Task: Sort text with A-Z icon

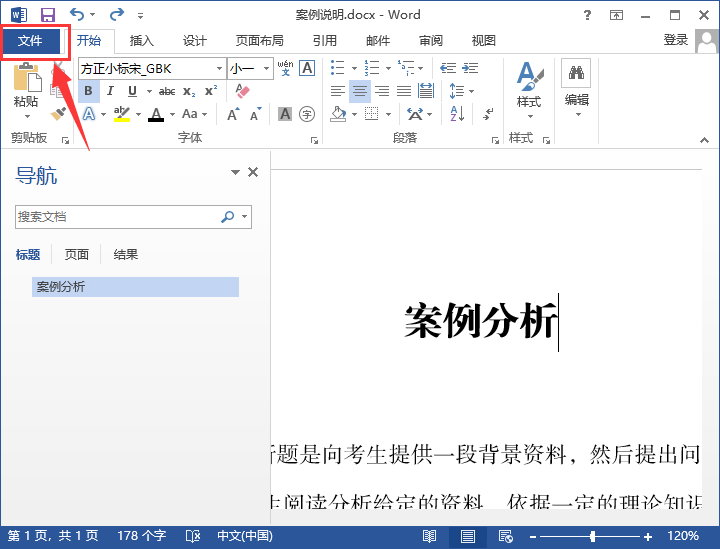Action: 457,113
